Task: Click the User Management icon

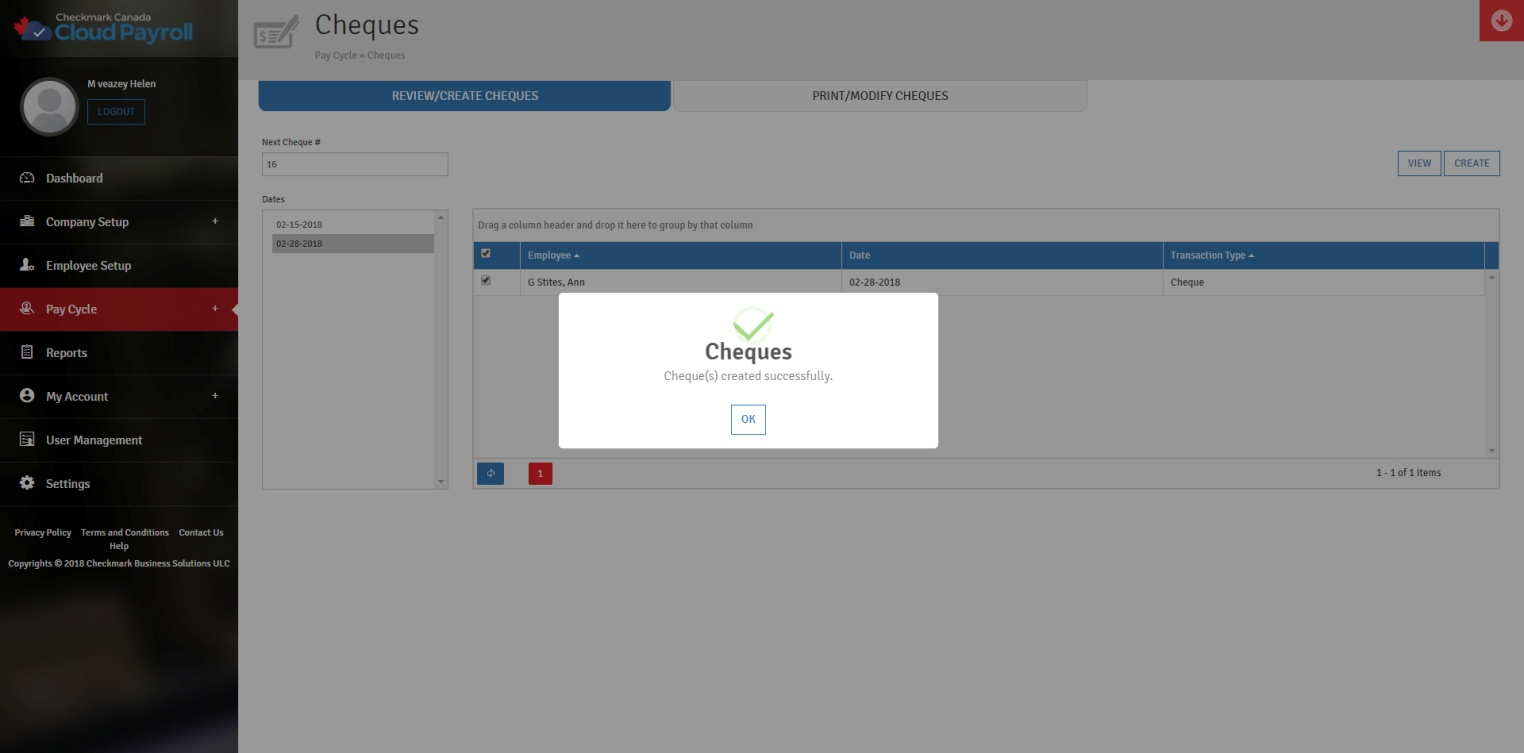Action: pos(27,440)
